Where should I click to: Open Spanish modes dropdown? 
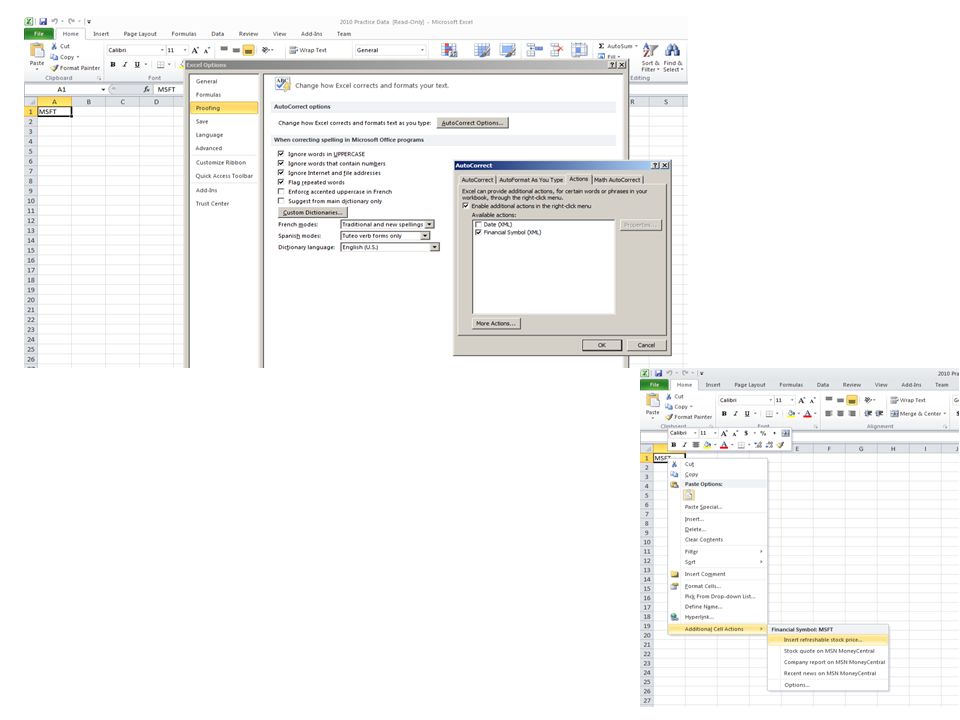coord(425,236)
